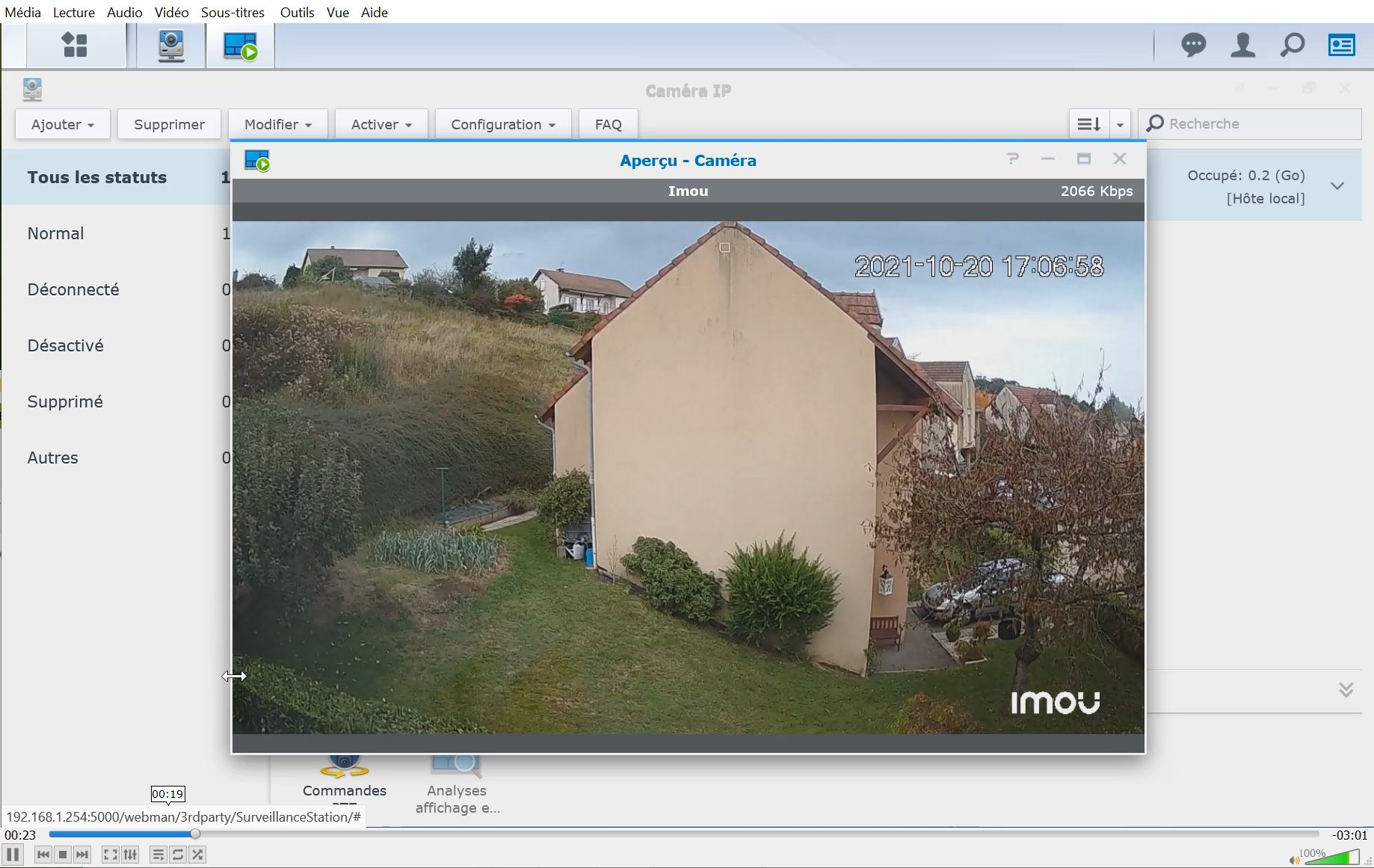The height and width of the screenshot is (868, 1374).
Task: Show the VLC playlist
Action: tap(158, 855)
